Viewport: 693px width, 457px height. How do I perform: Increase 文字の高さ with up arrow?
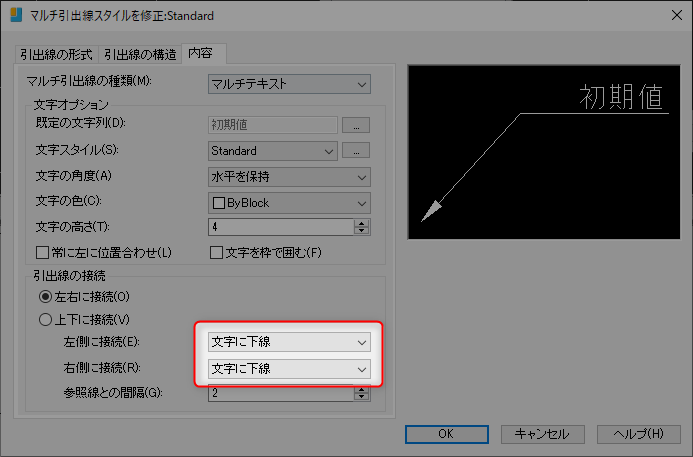(362, 223)
